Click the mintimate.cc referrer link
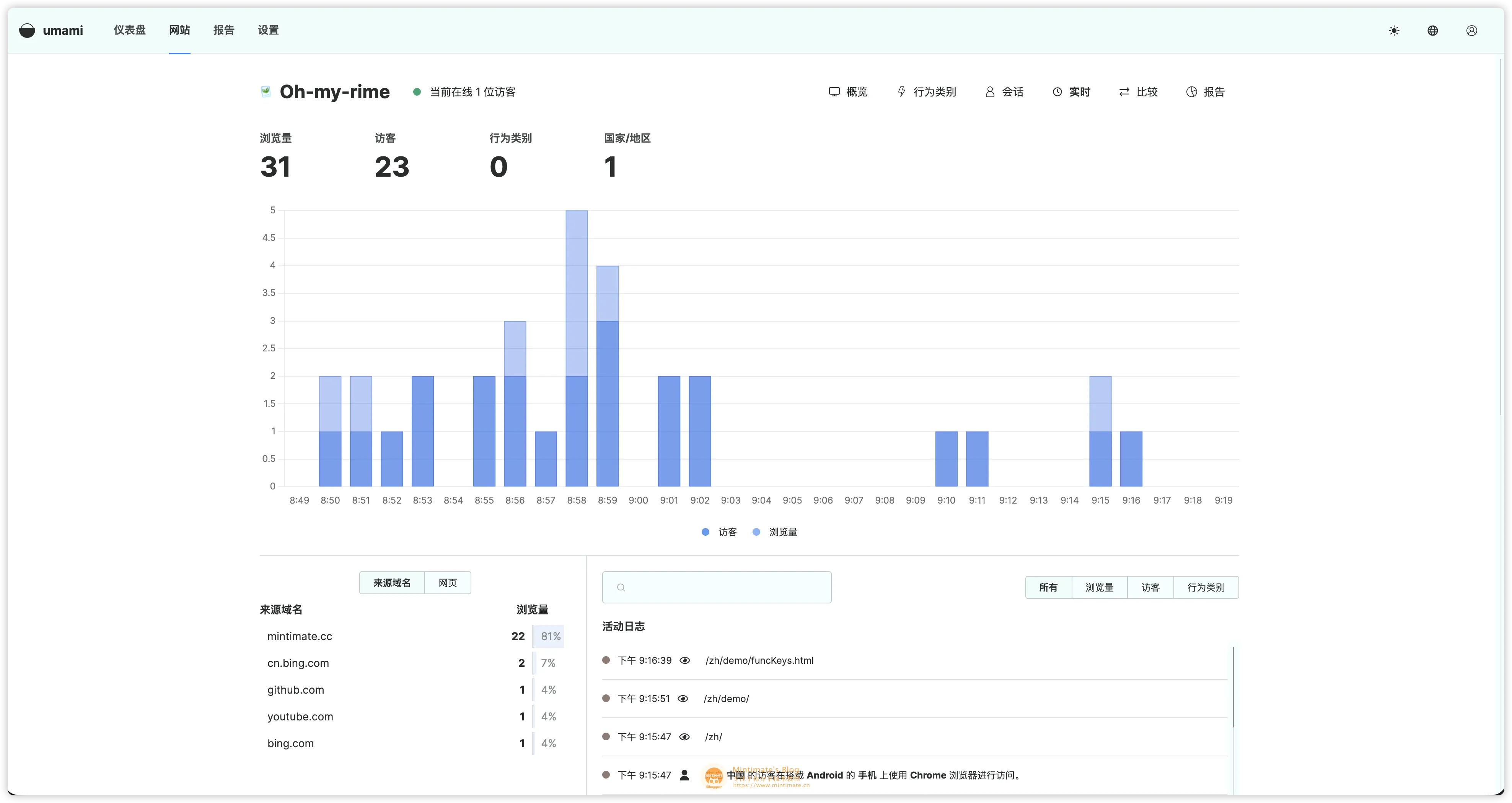The height and width of the screenshot is (803, 1512). [x=299, y=636]
